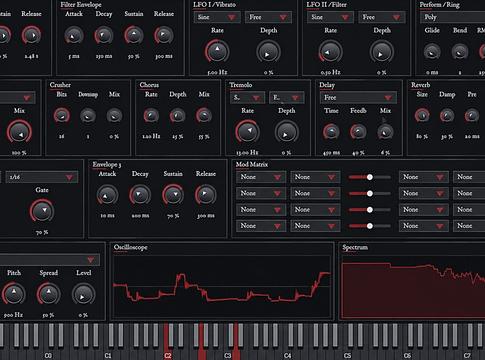
Task: Play the C4 key on the keyboard
Action: (x=287, y=354)
